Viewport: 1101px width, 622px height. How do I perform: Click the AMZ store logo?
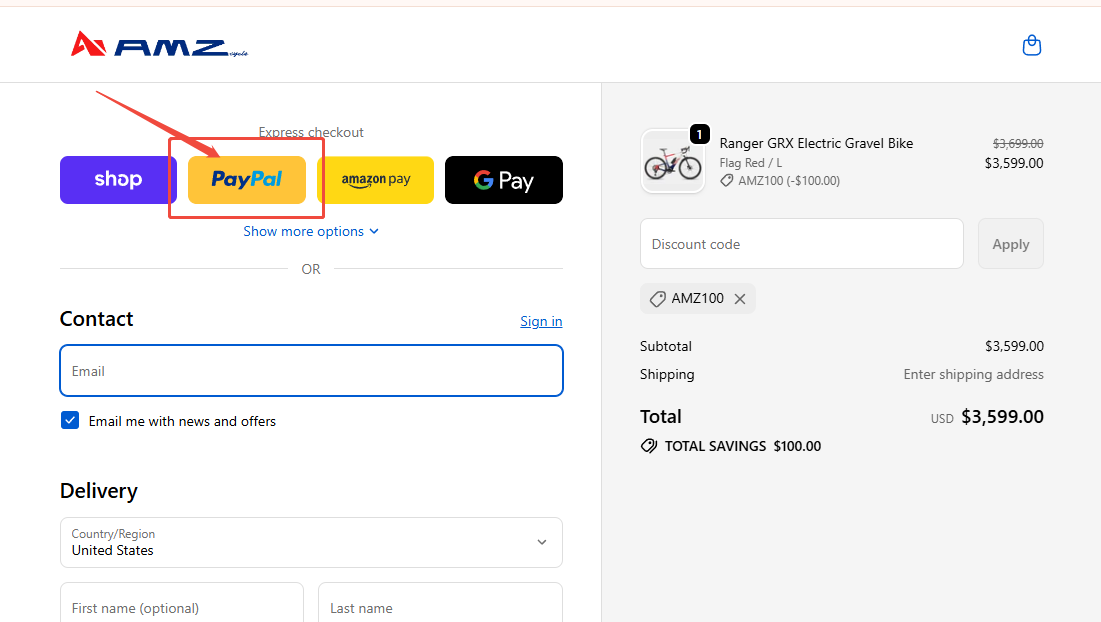[158, 45]
